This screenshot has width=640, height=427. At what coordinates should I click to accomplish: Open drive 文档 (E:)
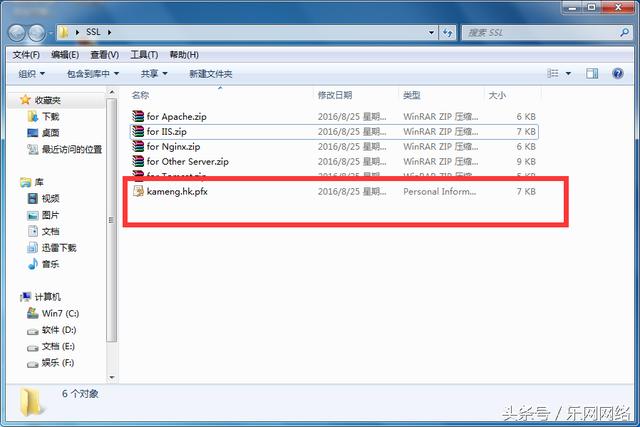[x=51, y=346]
